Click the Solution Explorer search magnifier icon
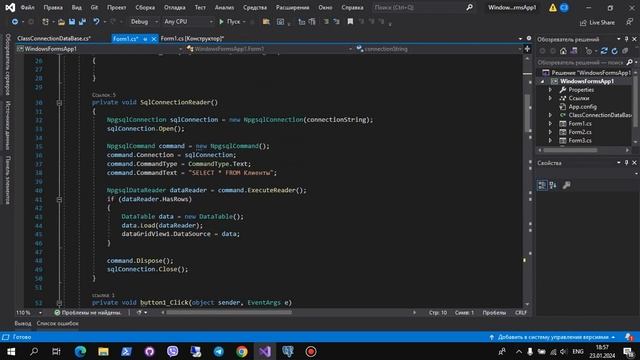The height and width of the screenshot is (360, 640). 629,62
